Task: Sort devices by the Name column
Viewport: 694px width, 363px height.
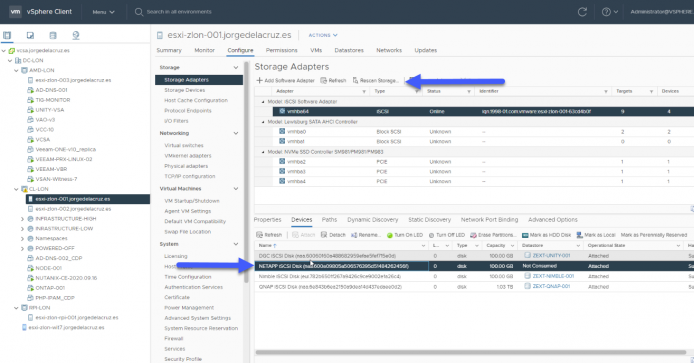Action: pos(267,245)
